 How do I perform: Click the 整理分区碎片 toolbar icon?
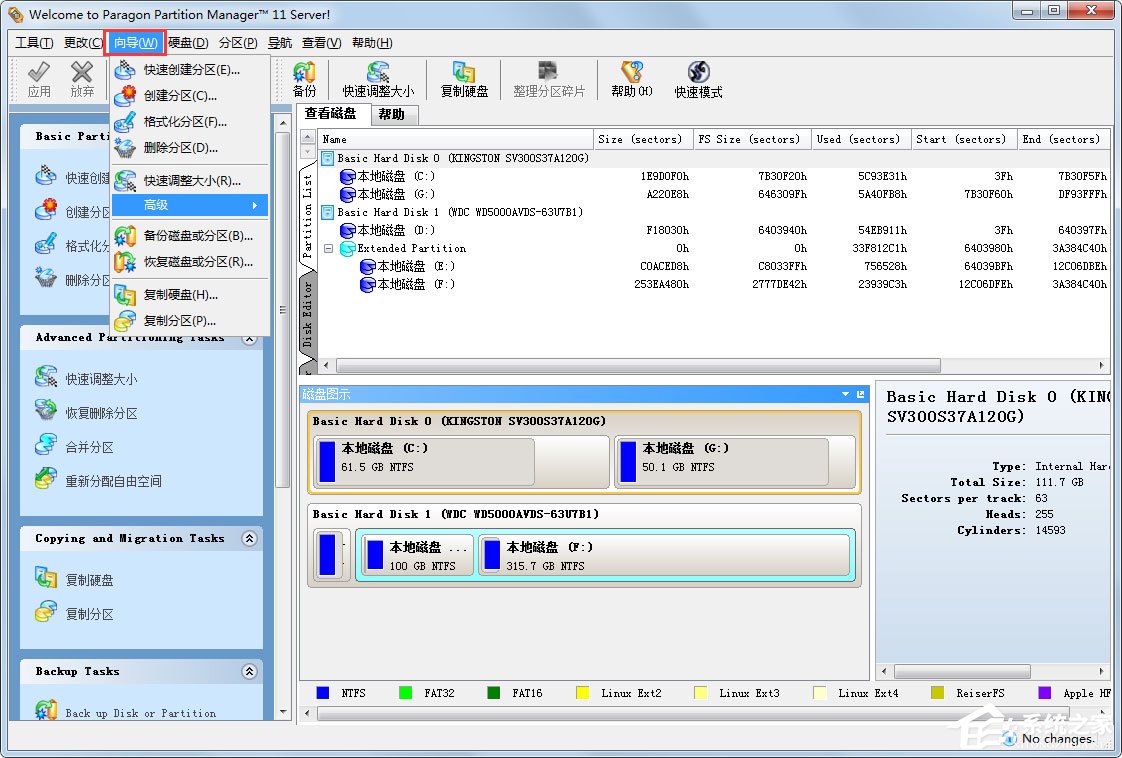click(549, 79)
